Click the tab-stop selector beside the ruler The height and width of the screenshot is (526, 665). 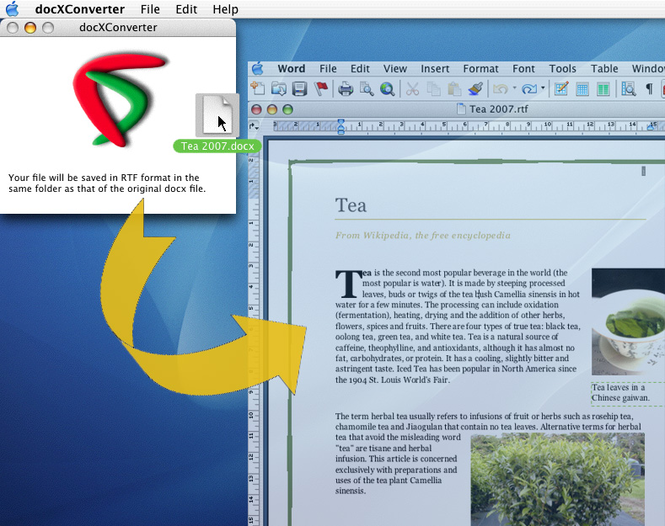(254, 126)
